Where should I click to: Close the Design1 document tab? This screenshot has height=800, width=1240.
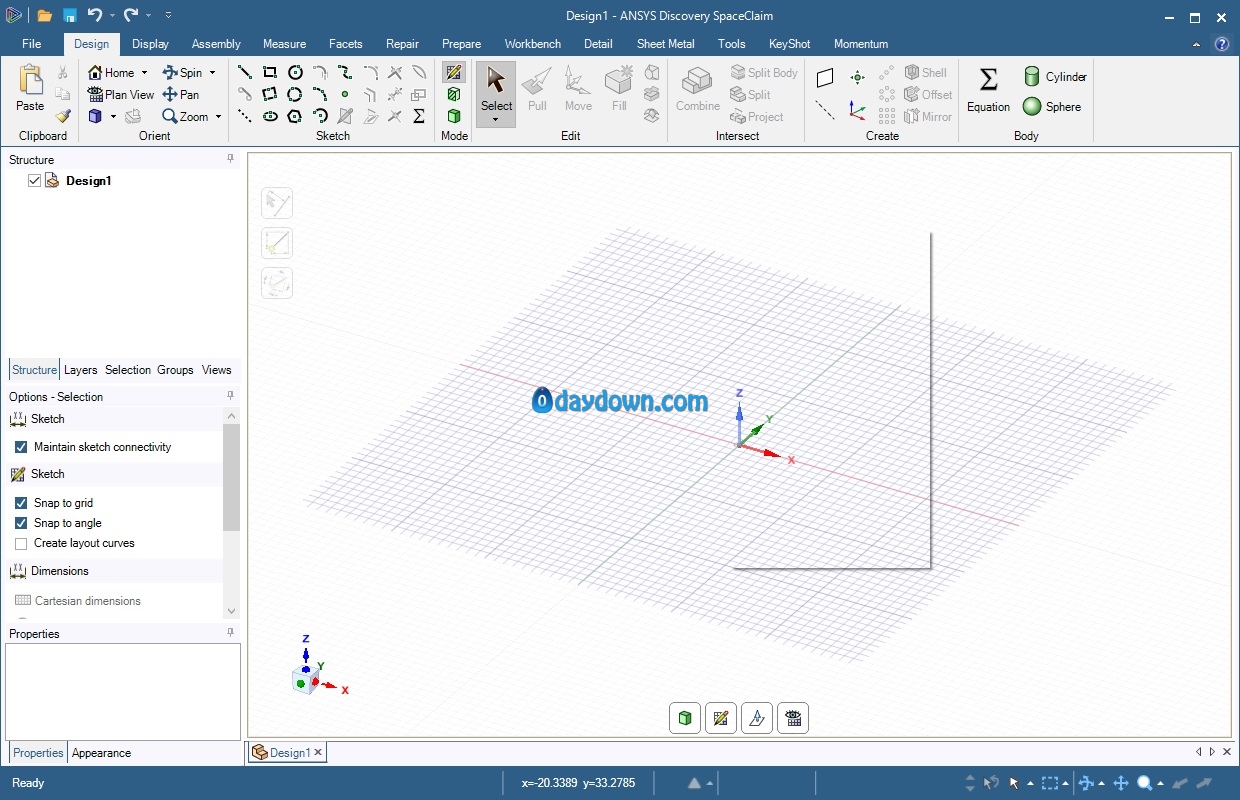pyautogui.click(x=319, y=753)
